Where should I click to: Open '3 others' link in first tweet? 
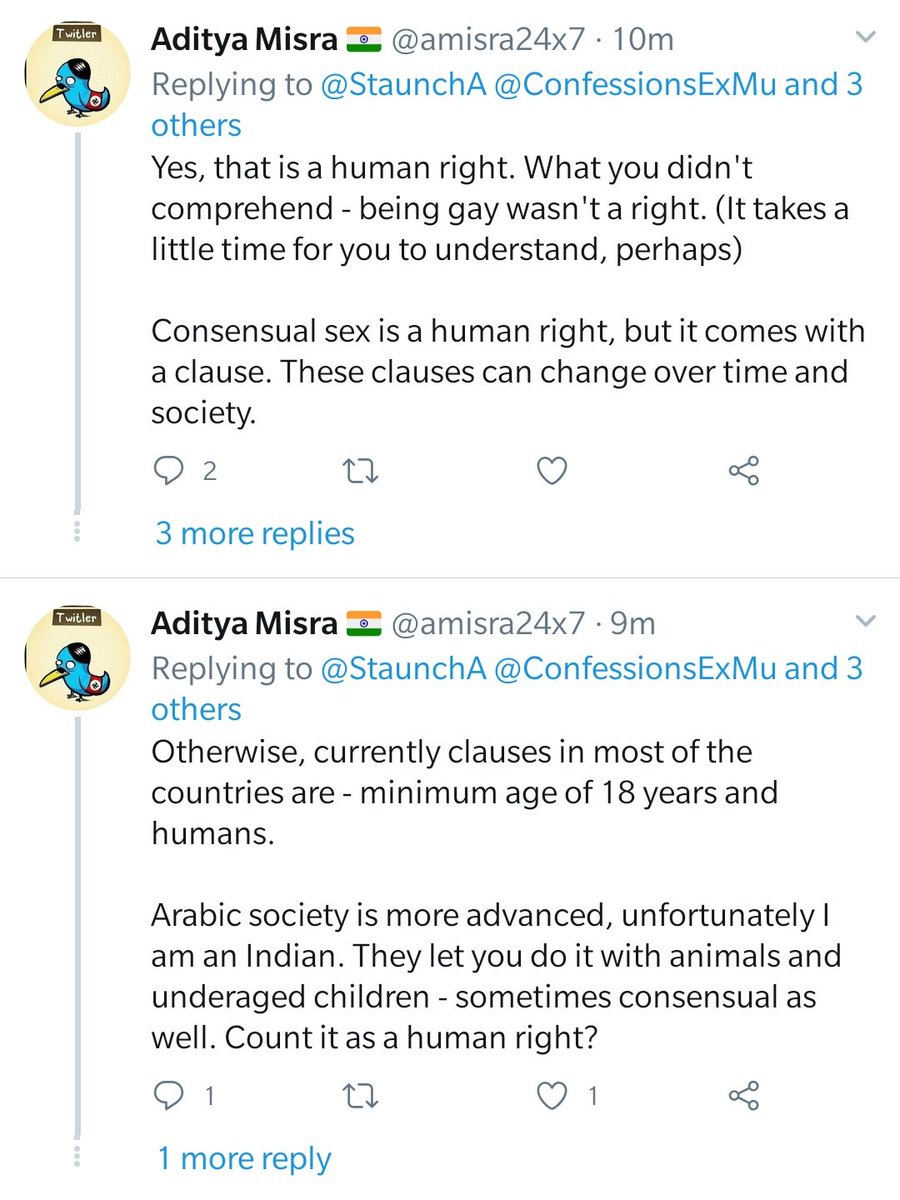[196, 125]
